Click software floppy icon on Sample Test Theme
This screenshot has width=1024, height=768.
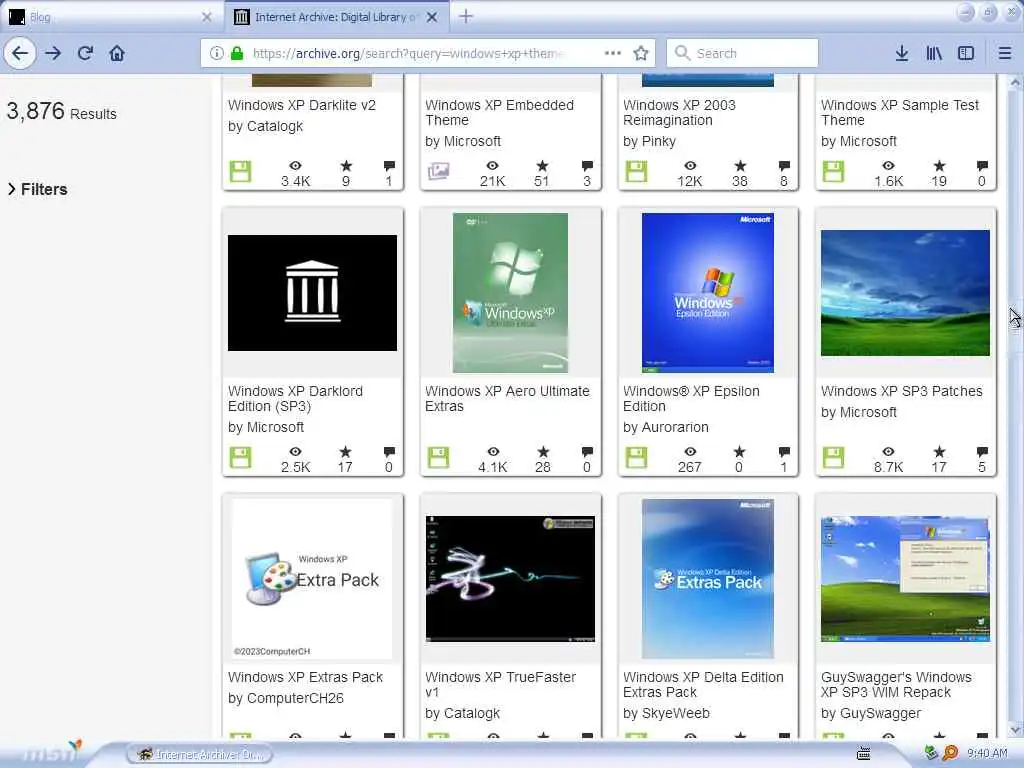pyautogui.click(x=833, y=171)
